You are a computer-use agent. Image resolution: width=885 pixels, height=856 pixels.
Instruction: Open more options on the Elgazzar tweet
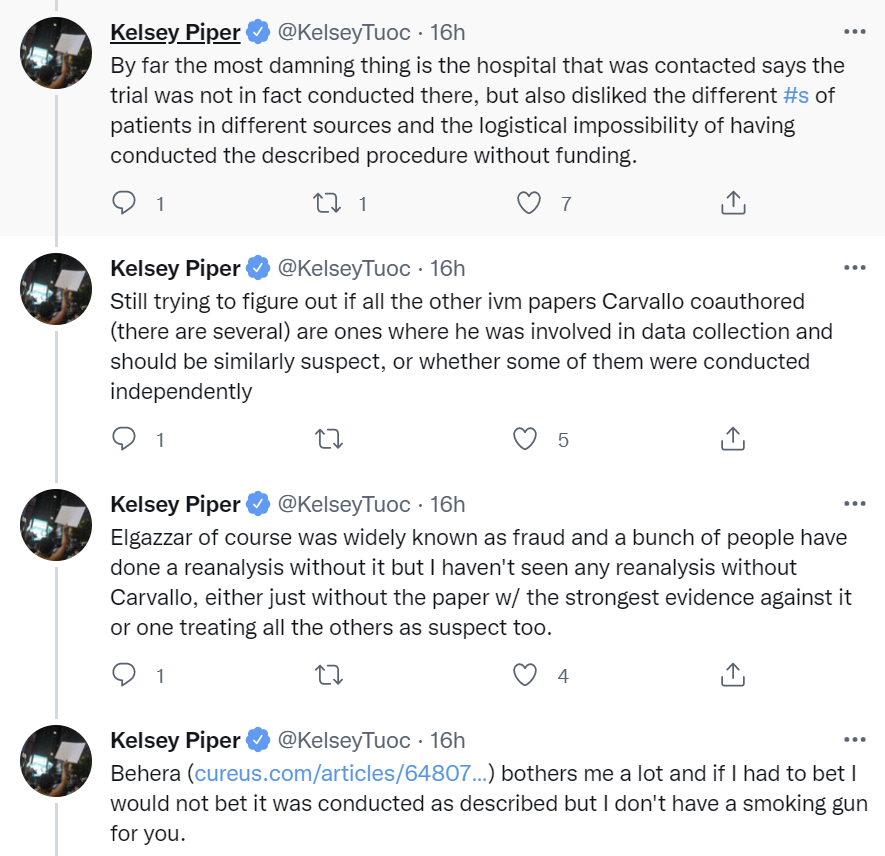click(x=855, y=503)
